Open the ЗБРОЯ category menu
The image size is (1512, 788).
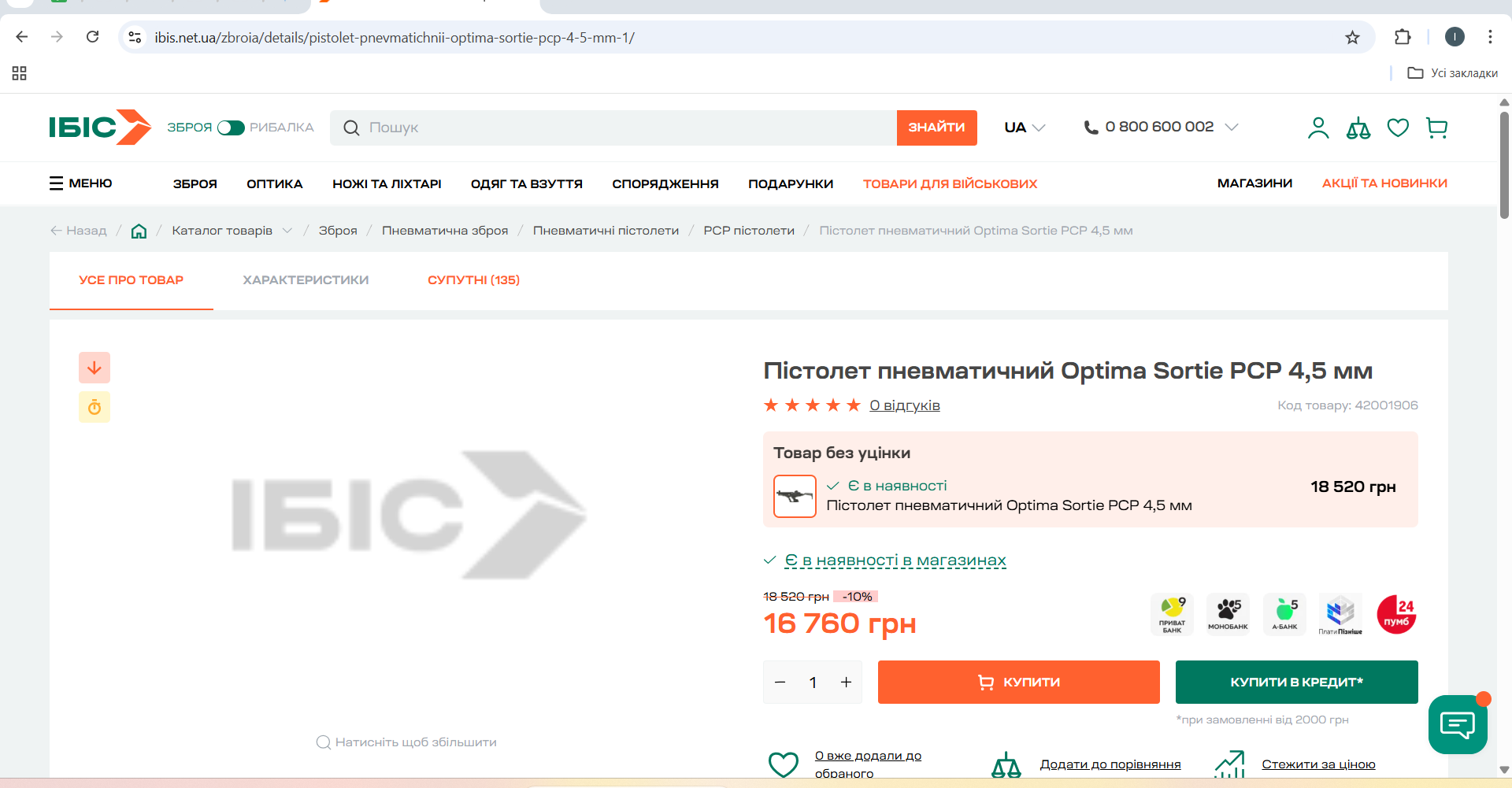(x=195, y=183)
